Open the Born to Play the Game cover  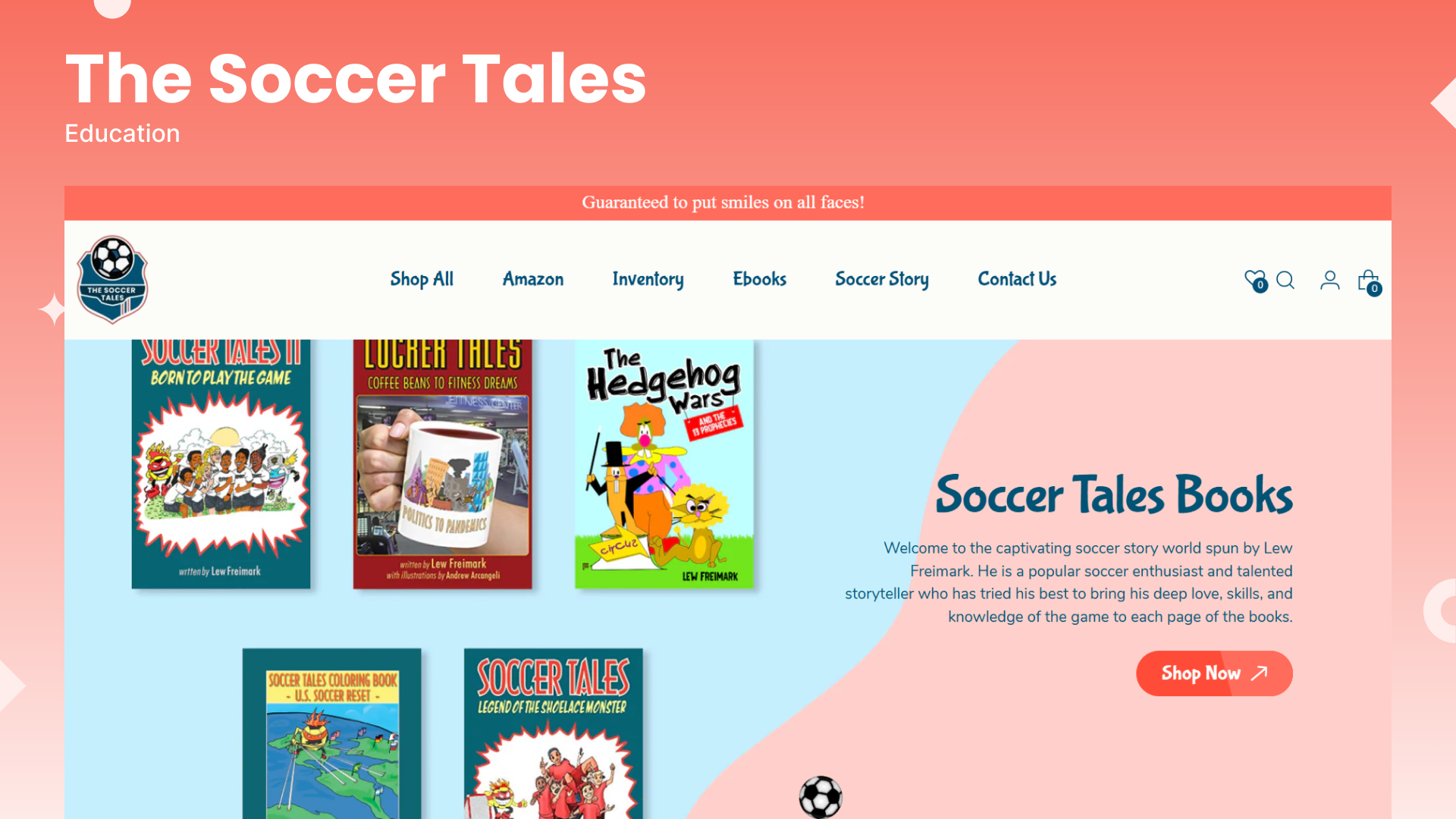[x=221, y=464]
